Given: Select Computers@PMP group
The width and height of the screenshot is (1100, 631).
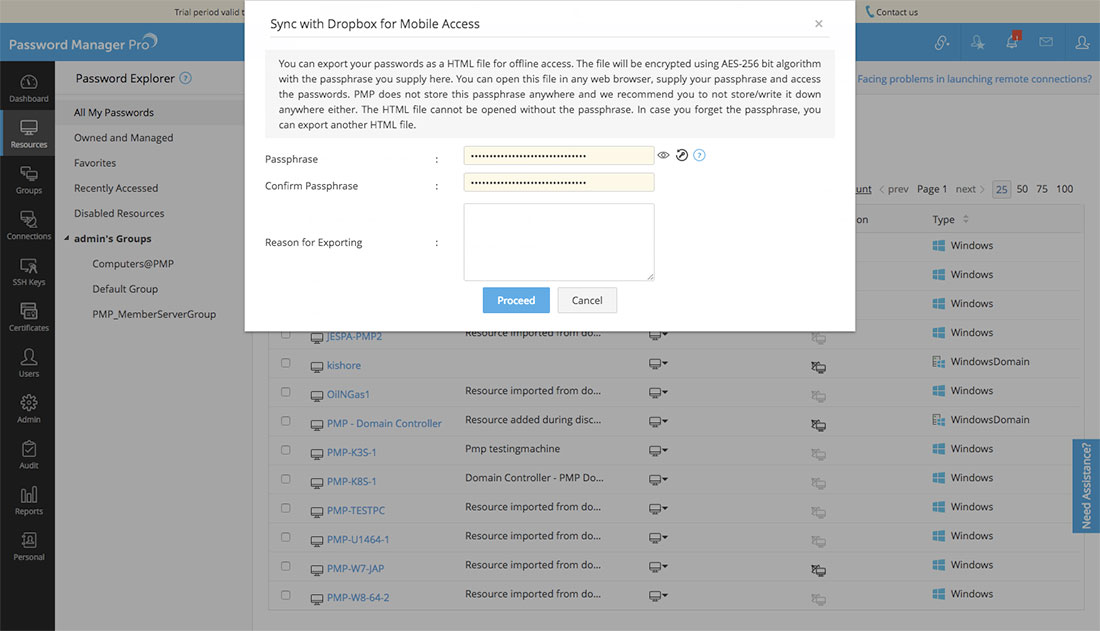Looking at the screenshot, I should point(133,264).
